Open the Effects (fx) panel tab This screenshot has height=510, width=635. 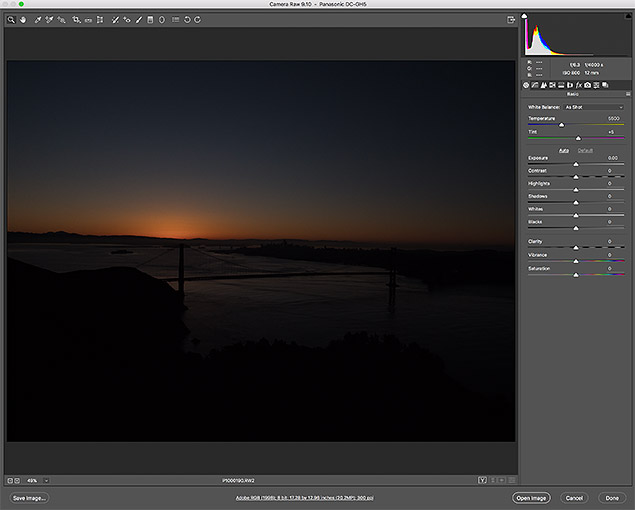tap(579, 85)
